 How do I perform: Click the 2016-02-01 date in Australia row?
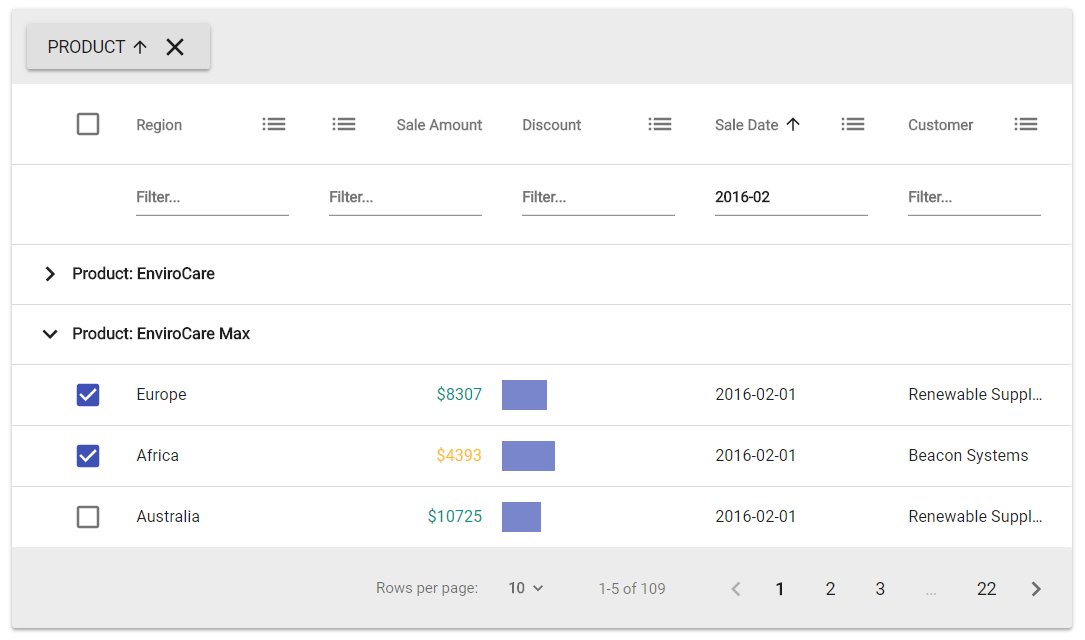[756, 516]
